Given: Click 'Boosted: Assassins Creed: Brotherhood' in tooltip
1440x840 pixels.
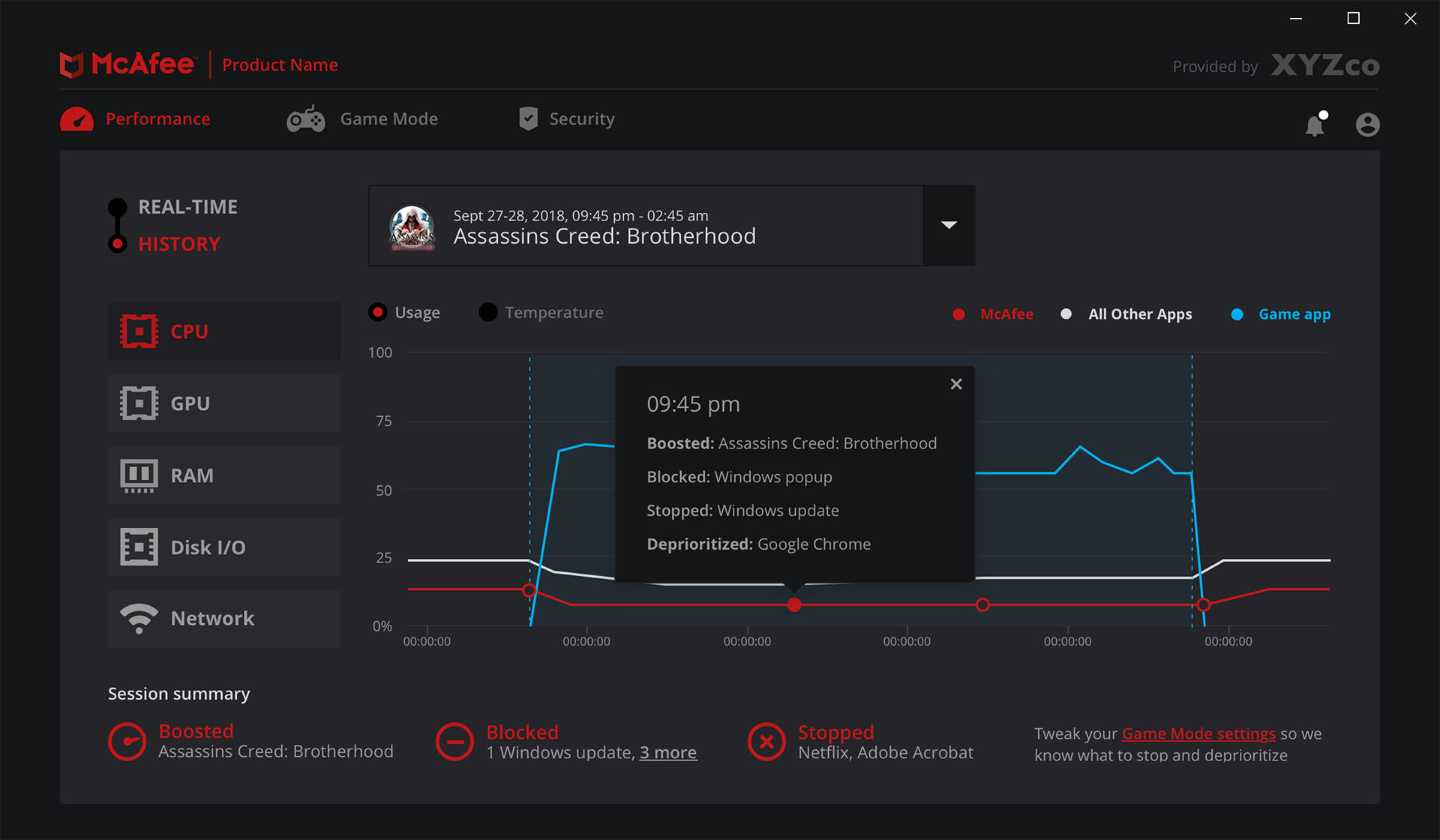Looking at the screenshot, I should pyautogui.click(x=792, y=443).
